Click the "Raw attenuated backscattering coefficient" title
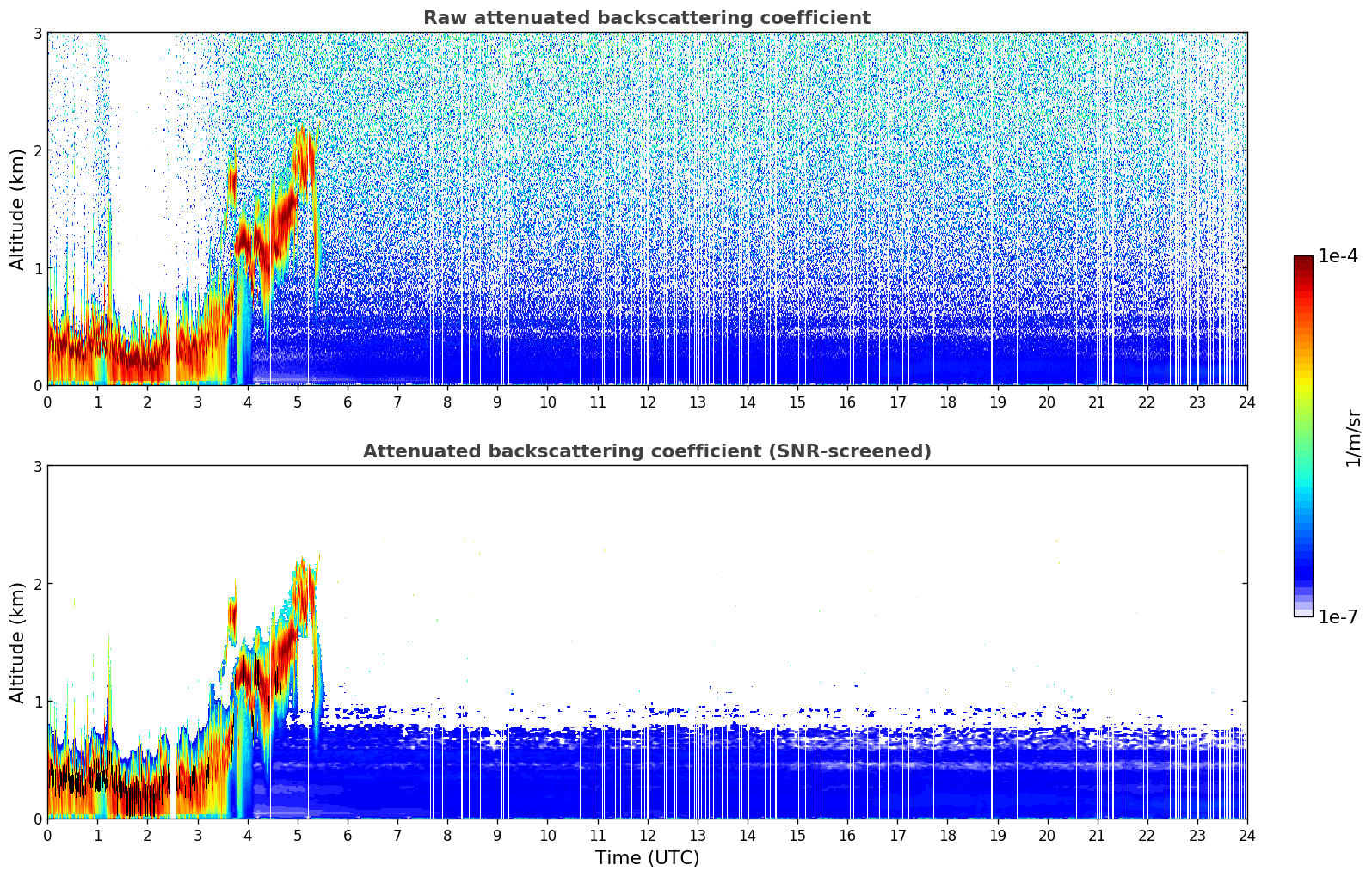The image size is (1372, 877). [x=646, y=18]
